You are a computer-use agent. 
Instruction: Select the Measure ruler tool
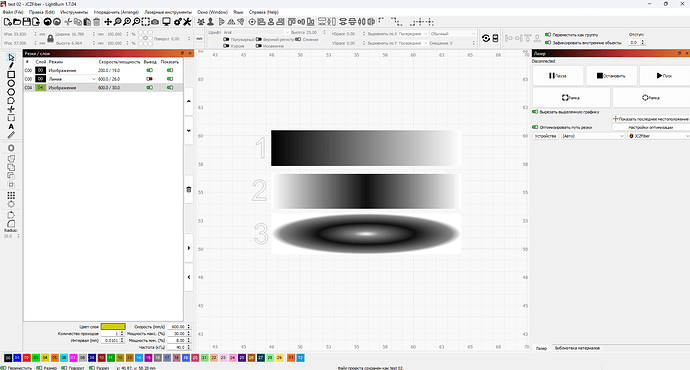(x=11, y=135)
